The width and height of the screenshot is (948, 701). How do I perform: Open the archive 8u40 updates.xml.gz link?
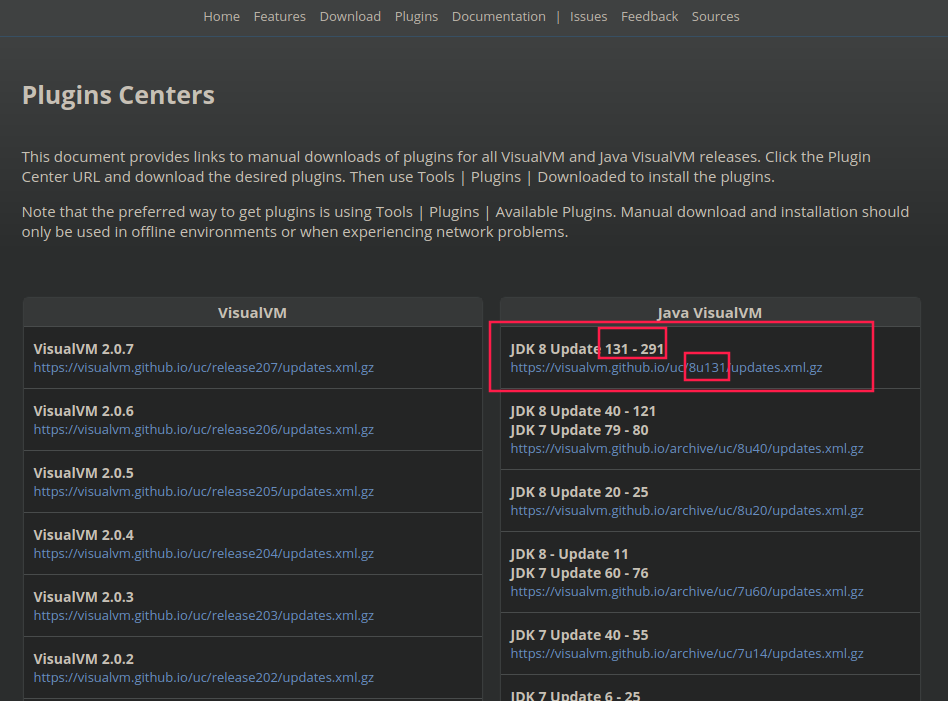pos(687,448)
